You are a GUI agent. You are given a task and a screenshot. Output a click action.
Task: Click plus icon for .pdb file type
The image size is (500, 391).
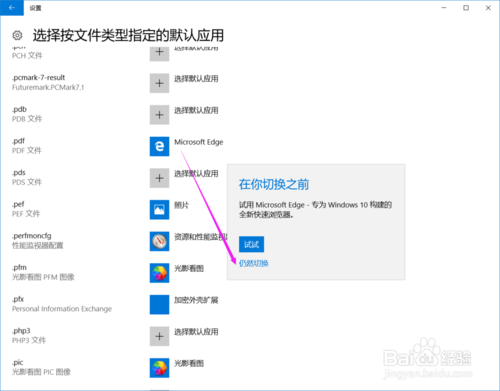coord(159,115)
